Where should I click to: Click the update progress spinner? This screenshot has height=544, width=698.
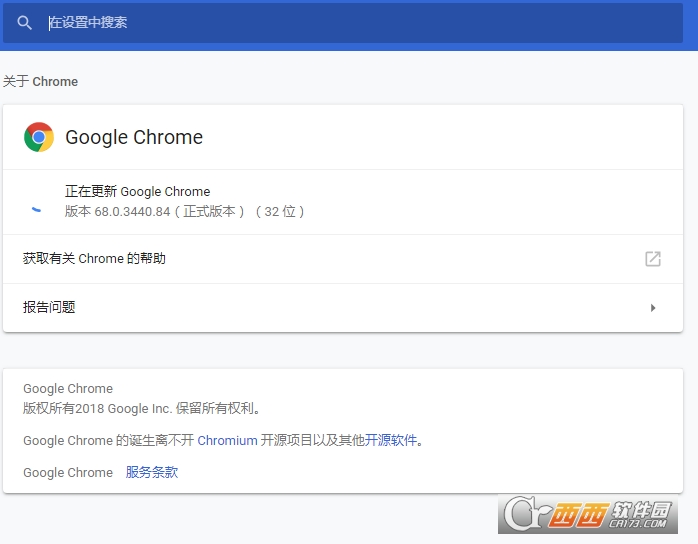coord(37,208)
